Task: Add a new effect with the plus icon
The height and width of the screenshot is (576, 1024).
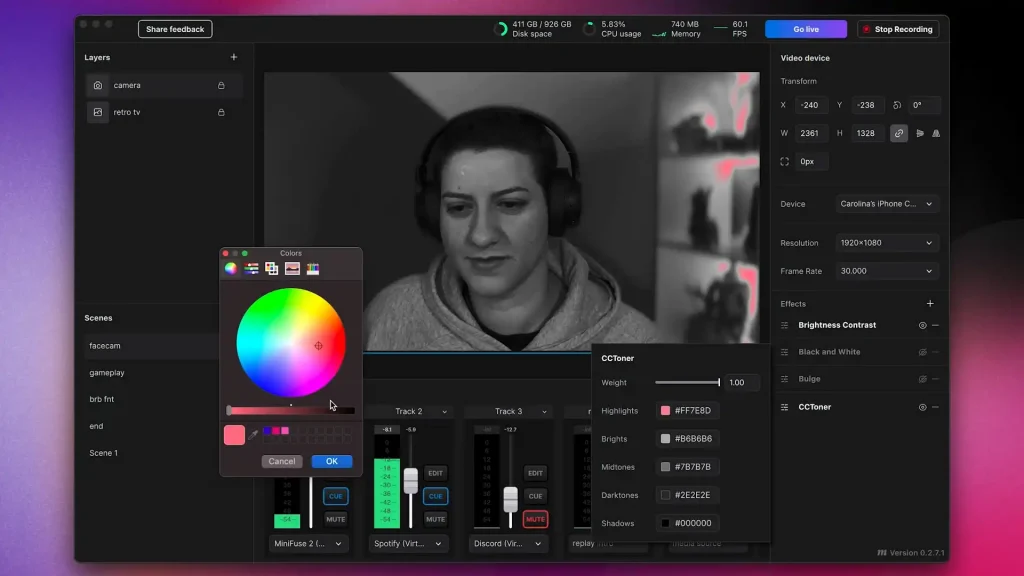Action: pyautogui.click(x=930, y=303)
